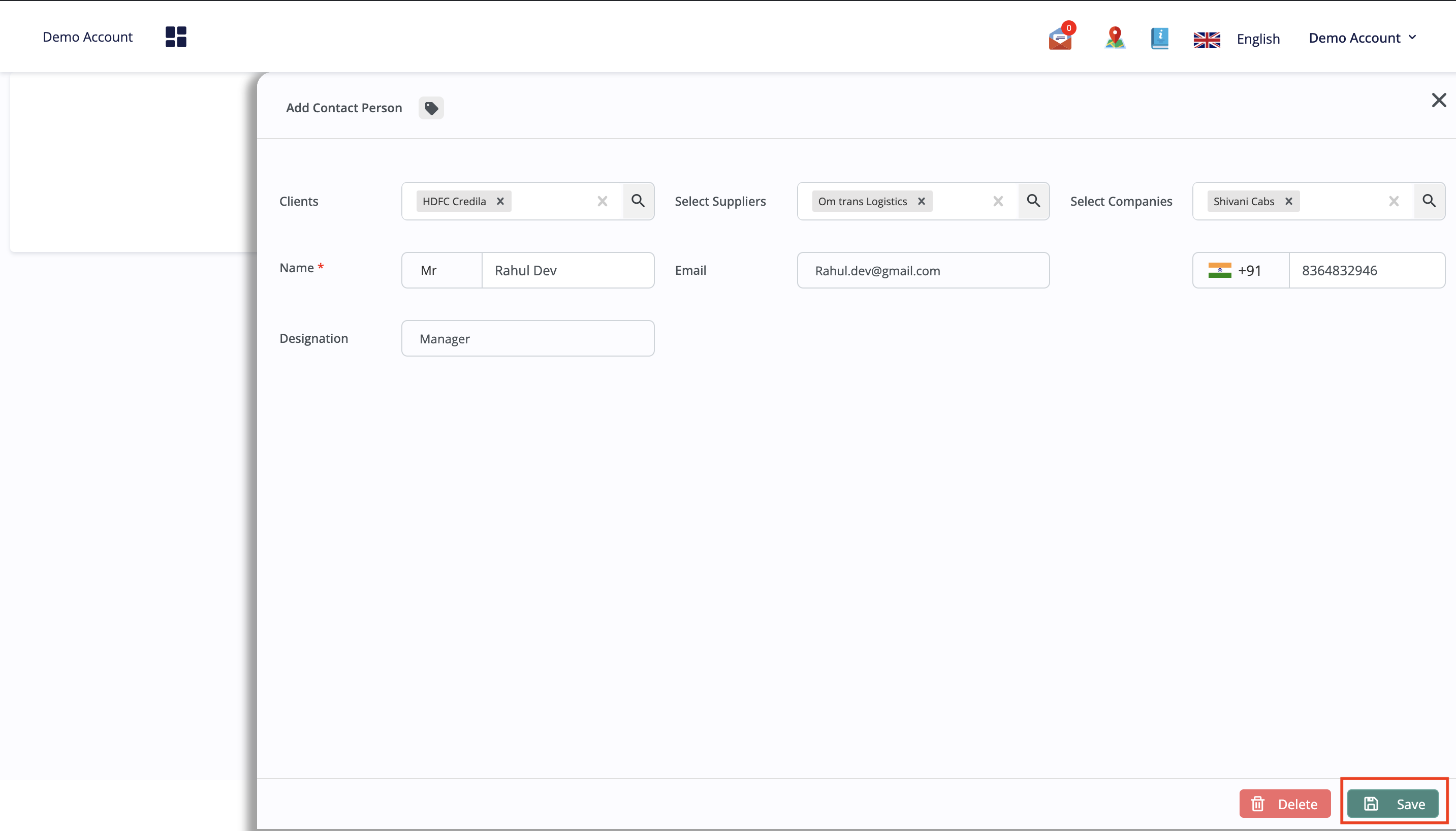The height and width of the screenshot is (831, 1456).
Task: Close the Add Contact Person panel
Action: pyautogui.click(x=1438, y=101)
